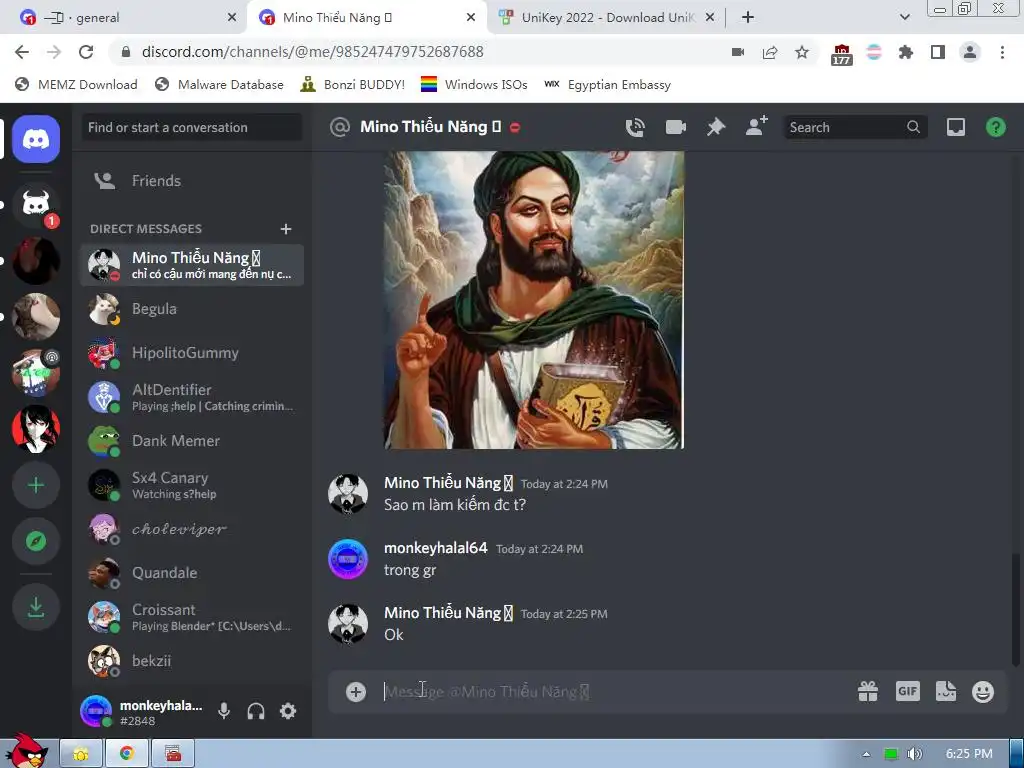Screen dimensions: 1024x768
Task: Open Sx4 Canary conversation
Action: (192, 485)
